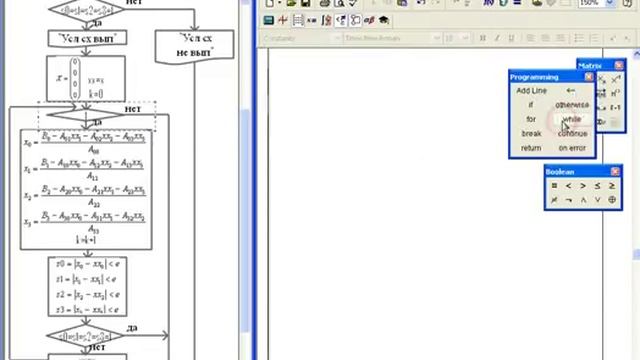Viewport: 640px width, 360px height.
Task: Insert the while loop from Programming palette
Action: 572,119
